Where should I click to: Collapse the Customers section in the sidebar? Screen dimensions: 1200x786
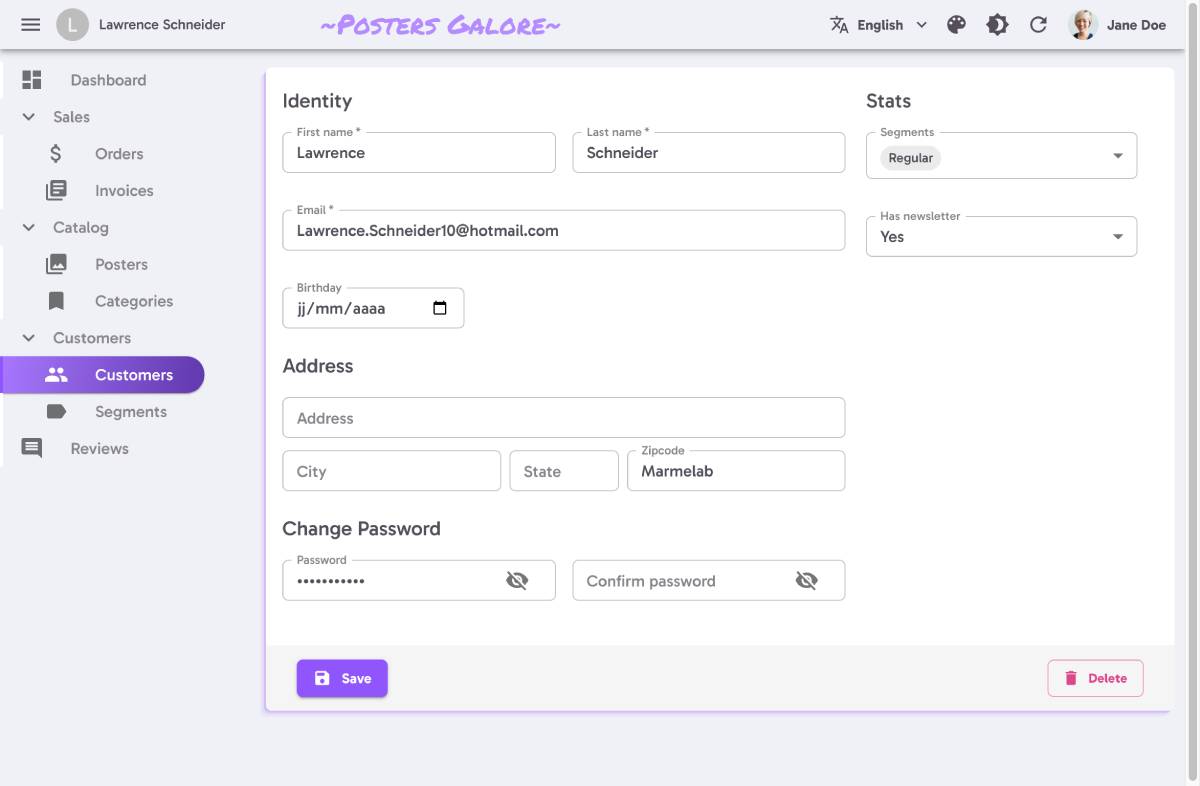point(28,338)
